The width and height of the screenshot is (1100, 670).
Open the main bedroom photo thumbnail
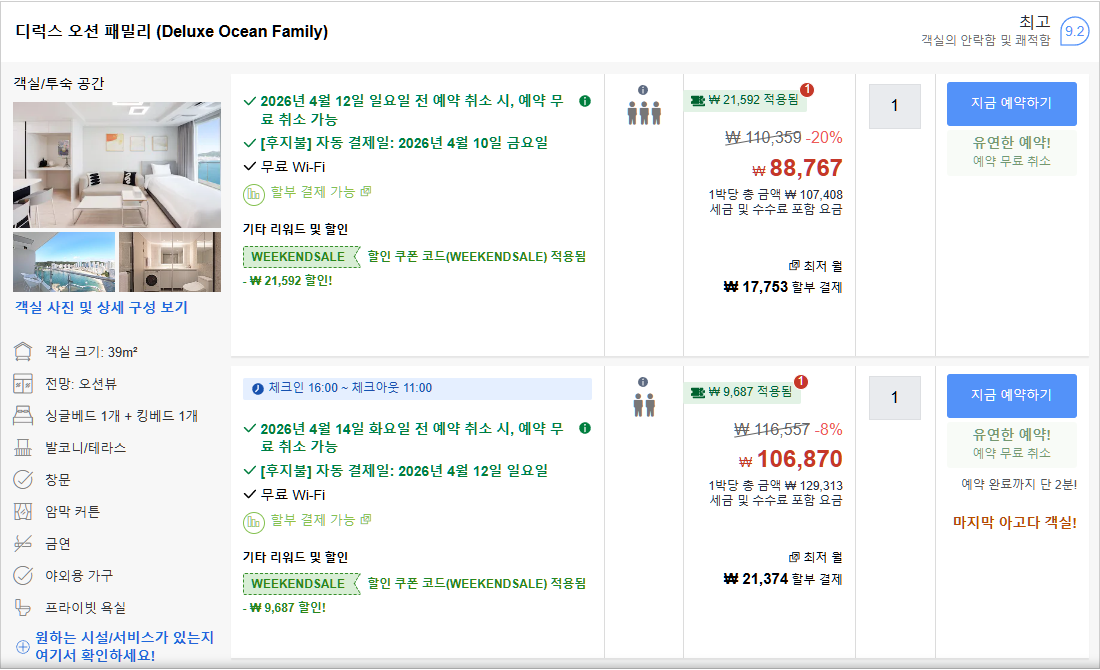(x=117, y=163)
